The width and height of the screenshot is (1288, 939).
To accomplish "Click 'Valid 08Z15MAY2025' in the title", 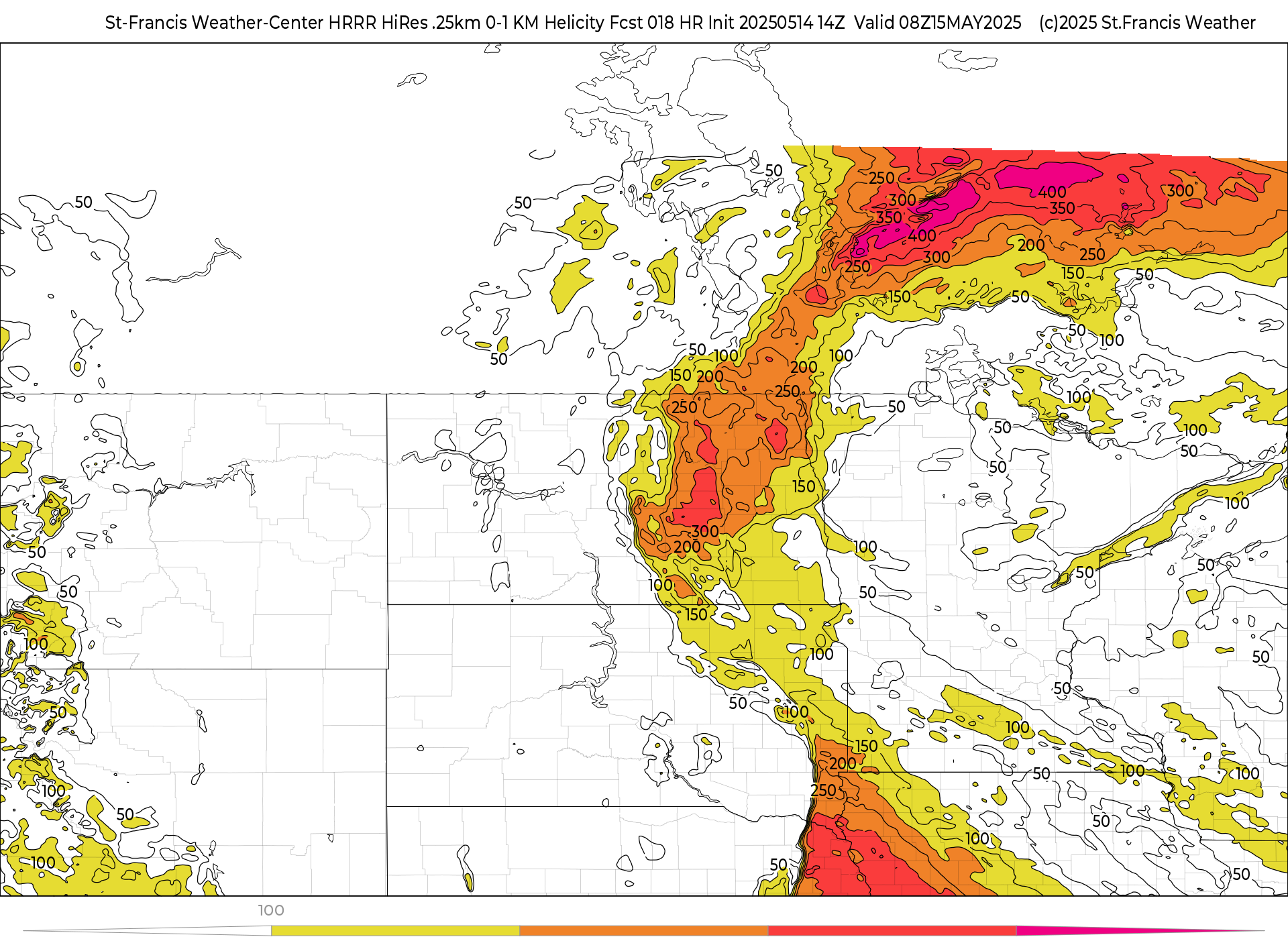I will [x=938, y=23].
